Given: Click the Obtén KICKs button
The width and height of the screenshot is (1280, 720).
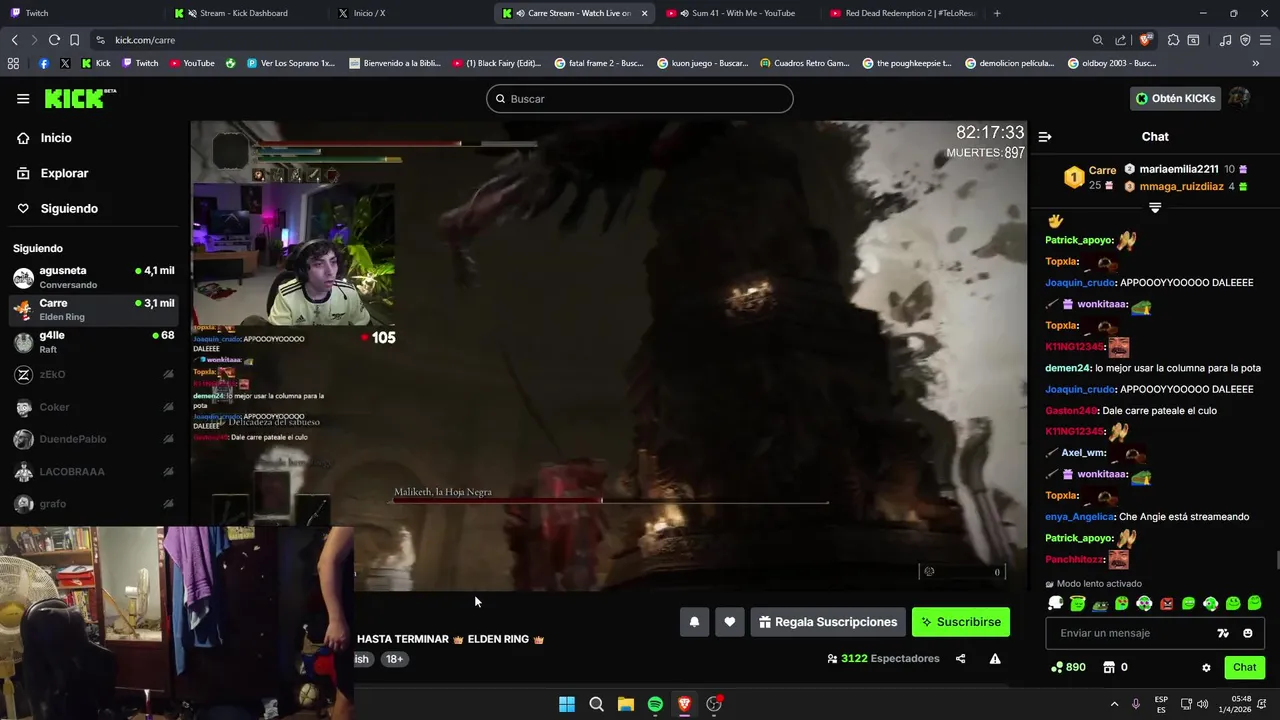Looking at the screenshot, I should click(1176, 98).
